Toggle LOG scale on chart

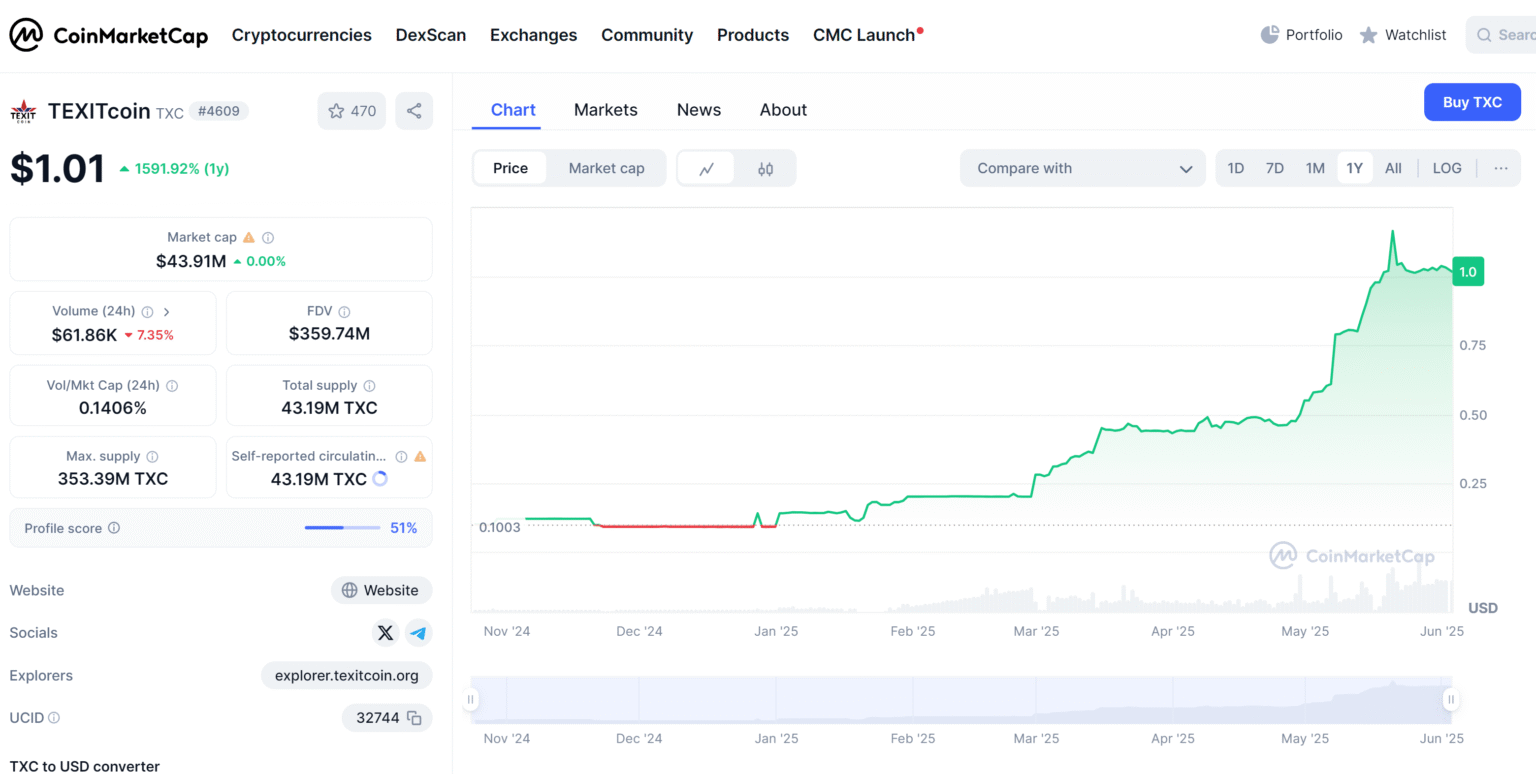[x=1446, y=168]
